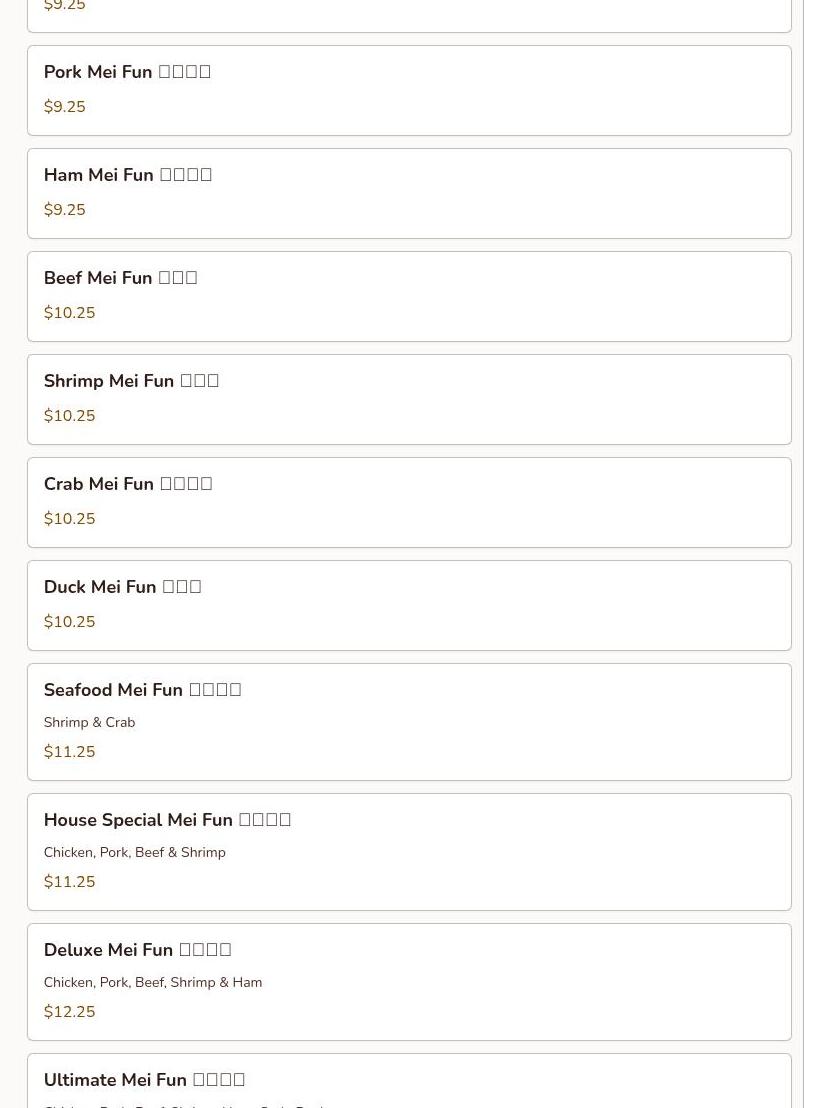This screenshot has width=824, height=1108.
Task: Click the $11.25 price under Seafood Mei Fun
Action: [x=69, y=752]
